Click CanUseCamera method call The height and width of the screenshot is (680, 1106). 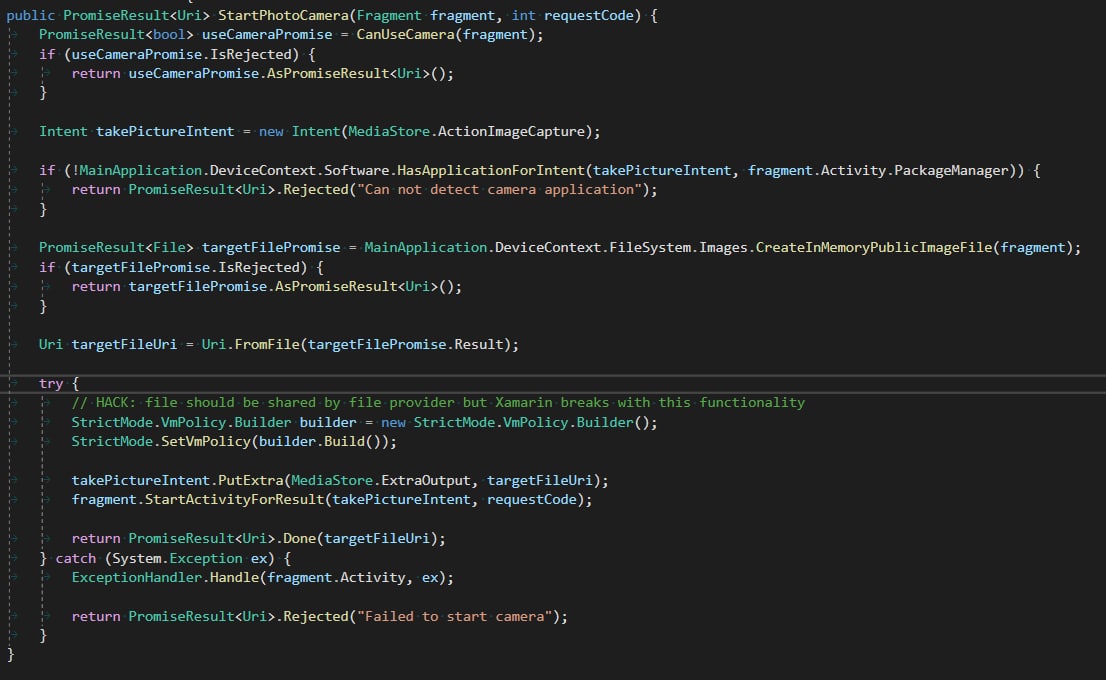tap(405, 35)
